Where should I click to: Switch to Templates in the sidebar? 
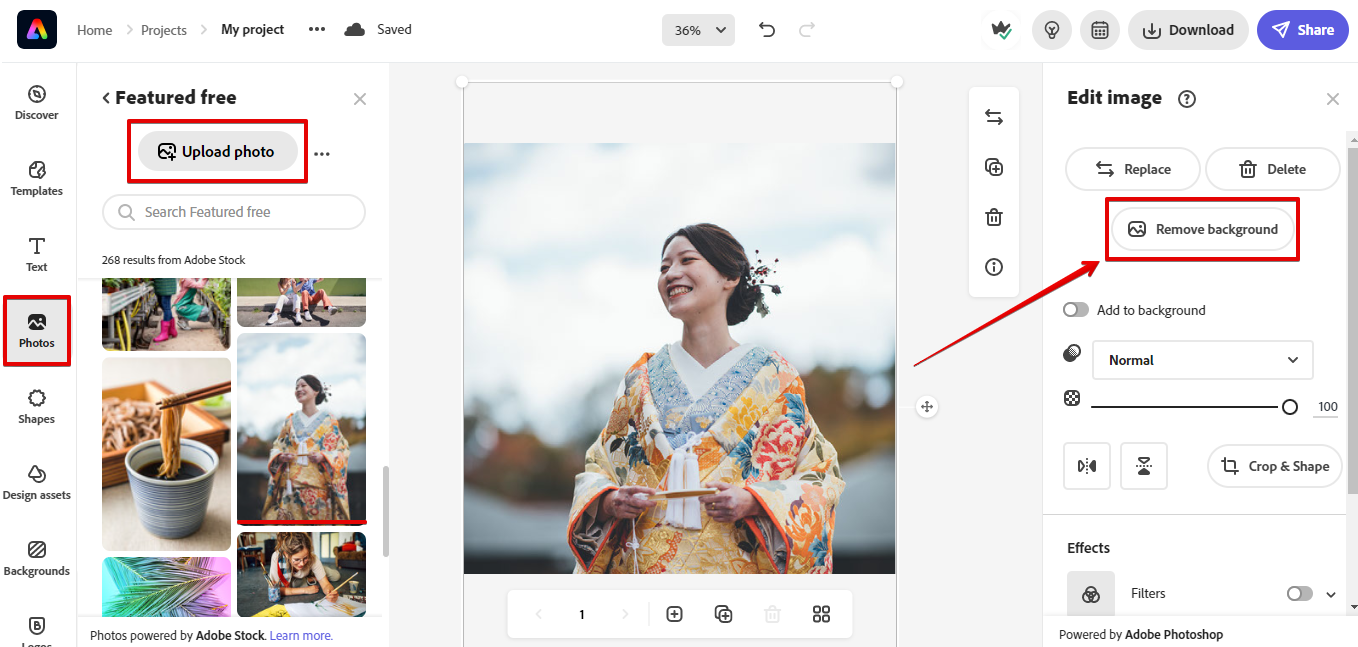click(x=37, y=178)
